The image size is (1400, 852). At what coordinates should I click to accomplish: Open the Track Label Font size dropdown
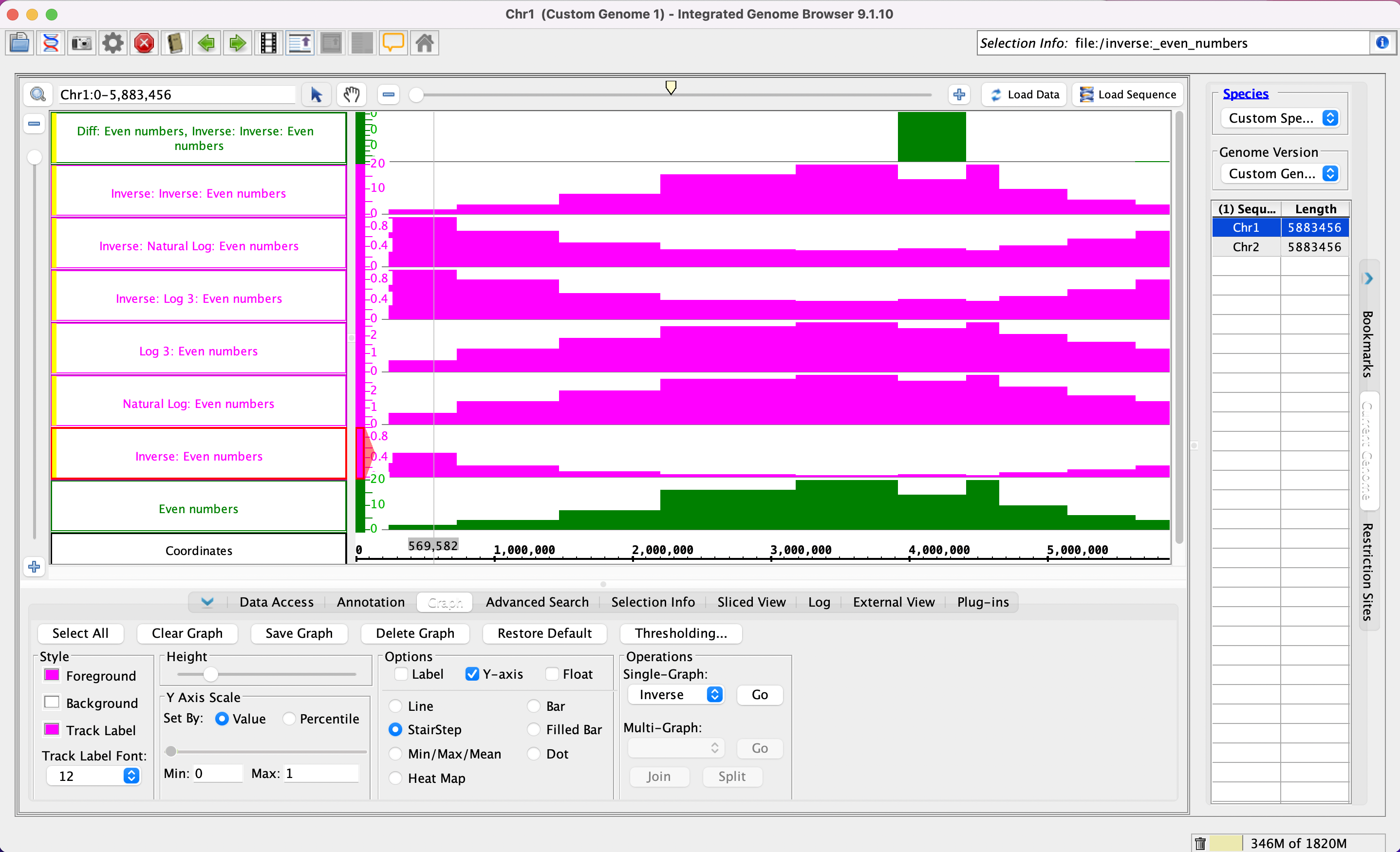94,776
